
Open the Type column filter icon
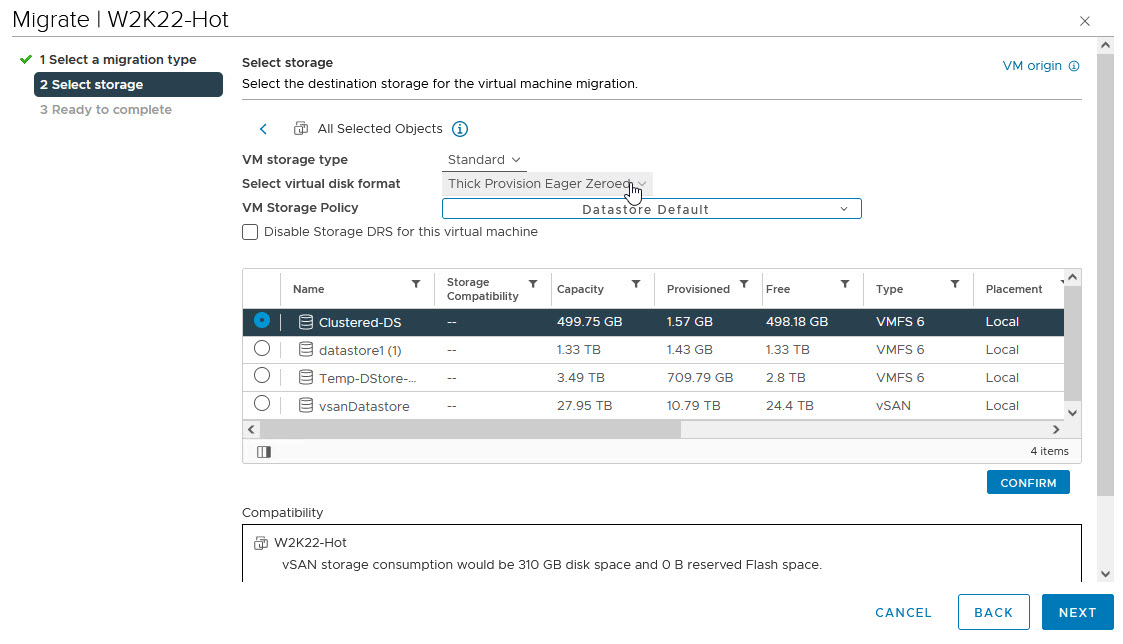click(x=955, y=285)
